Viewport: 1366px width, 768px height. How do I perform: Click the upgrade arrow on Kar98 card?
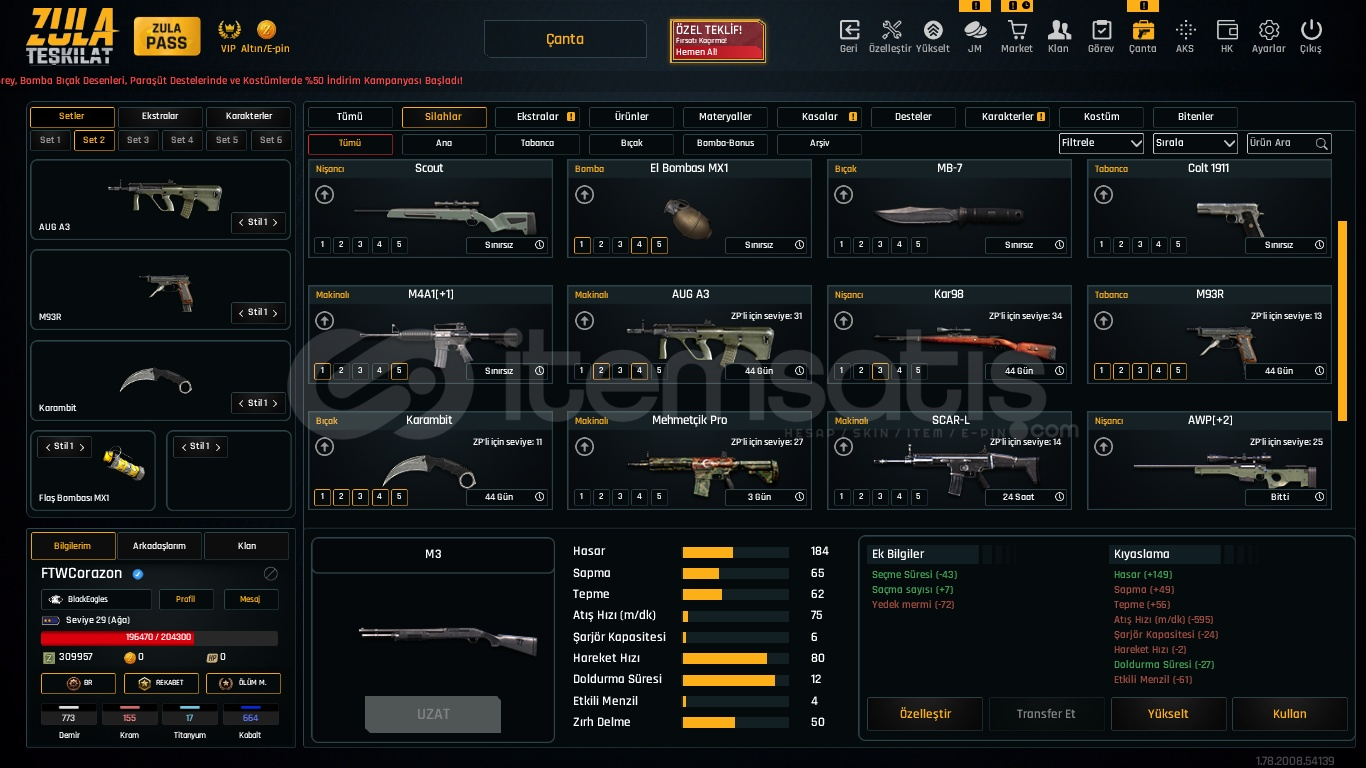tap(843, 321)
